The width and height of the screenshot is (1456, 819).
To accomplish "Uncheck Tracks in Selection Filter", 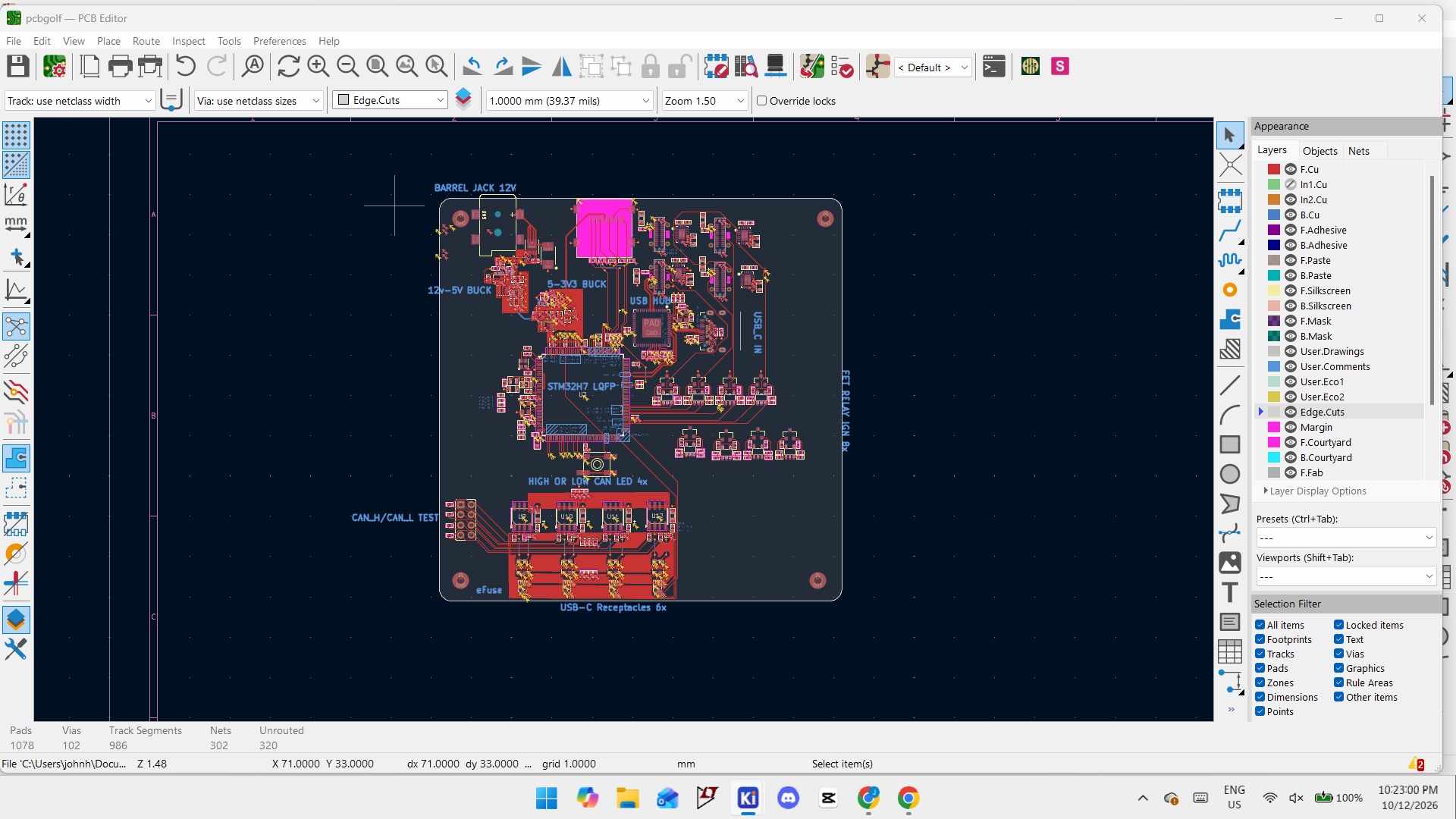I will pos(1260,654).
